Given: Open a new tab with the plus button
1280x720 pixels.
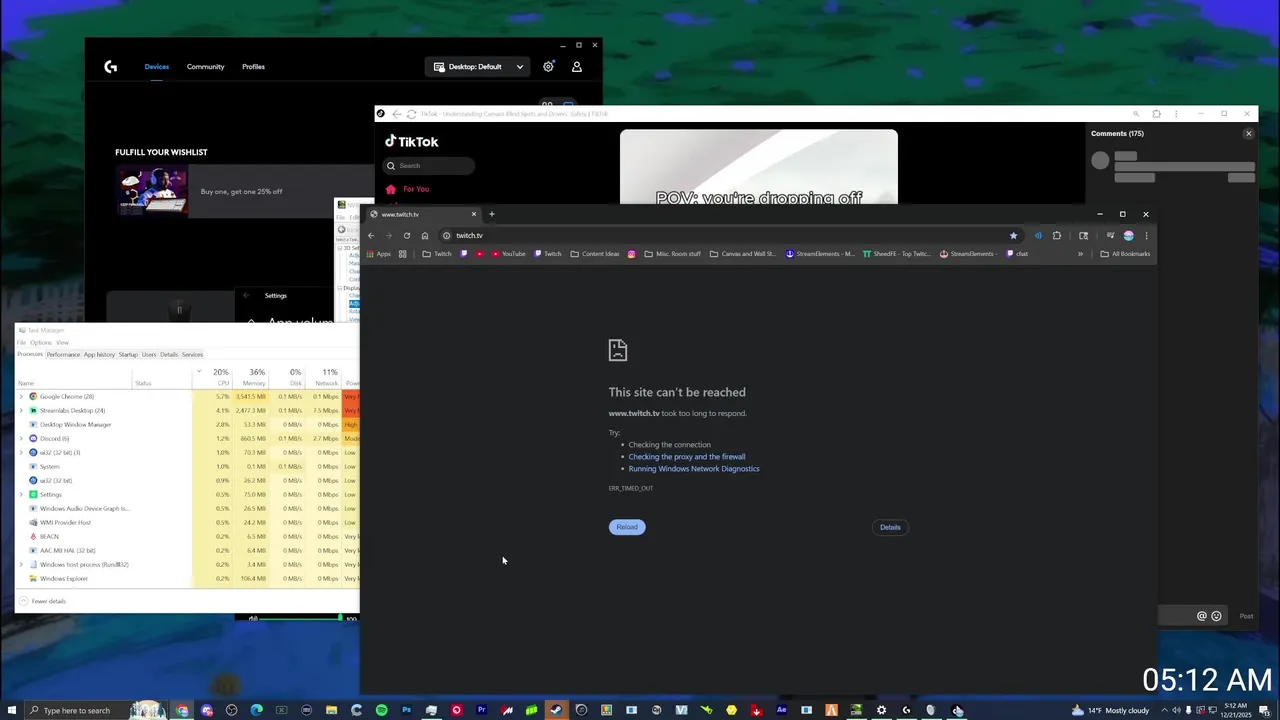Looking at the screenshot, I should pyautogui.click(x=492, y=214).
